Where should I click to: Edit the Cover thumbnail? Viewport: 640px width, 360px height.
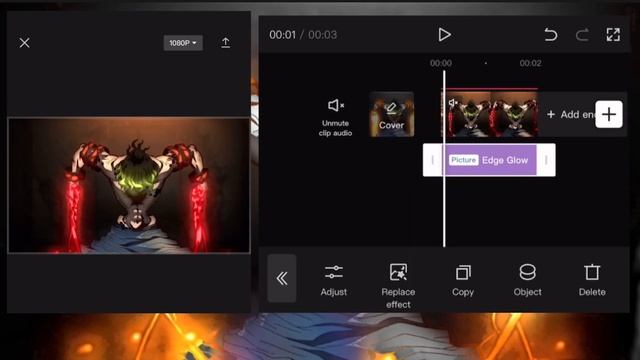pos(391,114)
